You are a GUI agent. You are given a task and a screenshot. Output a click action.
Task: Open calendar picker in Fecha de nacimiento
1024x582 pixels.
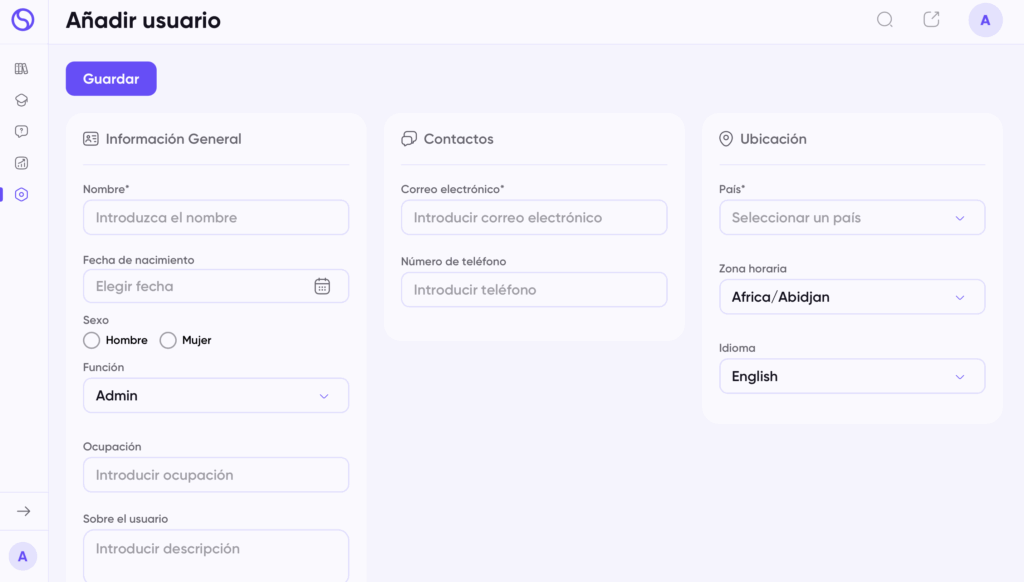[x=322, y=286]
